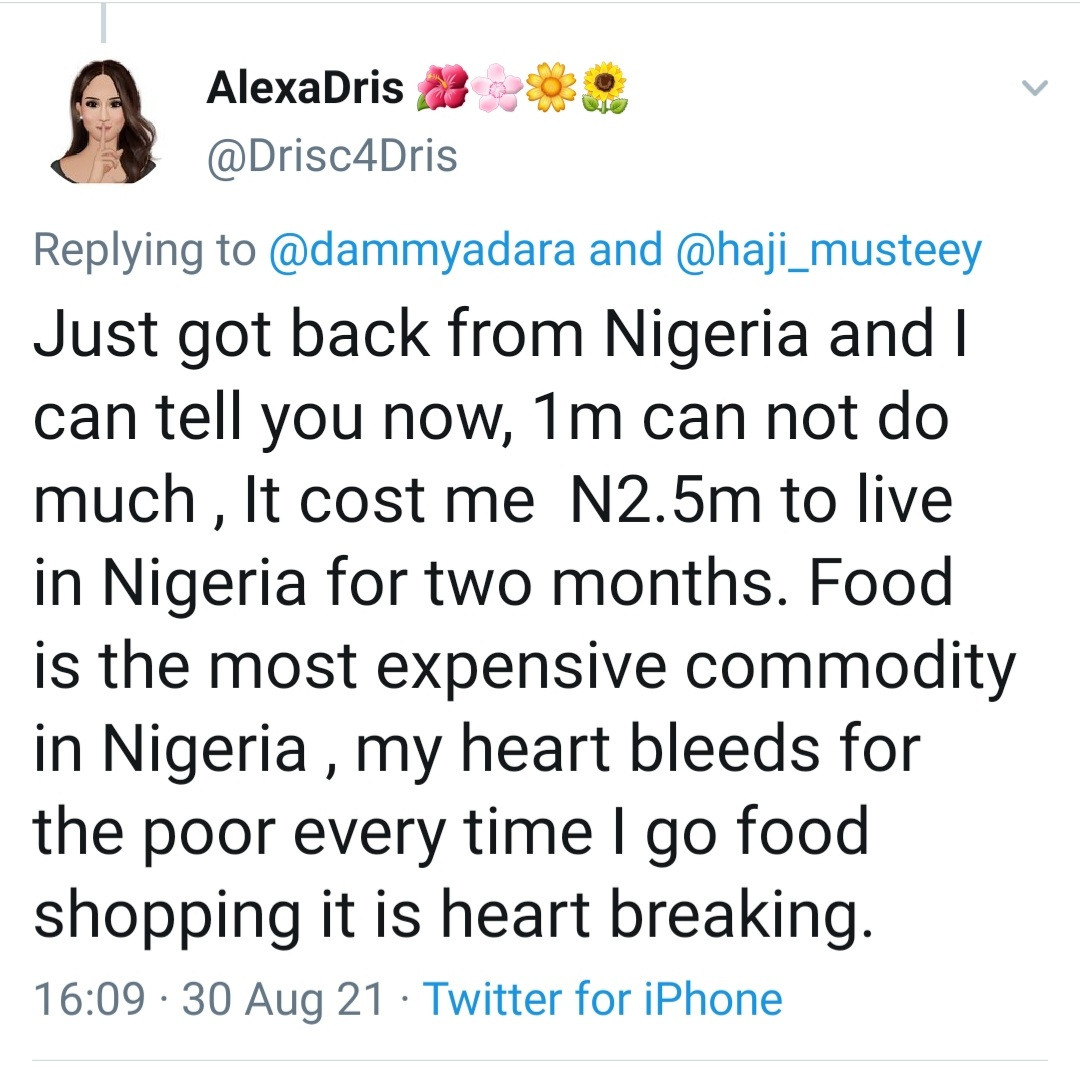Visit the @Drisc4Dris handle
The height and width of the screenshot is (1070, 1080).
[x=332, y=157]
